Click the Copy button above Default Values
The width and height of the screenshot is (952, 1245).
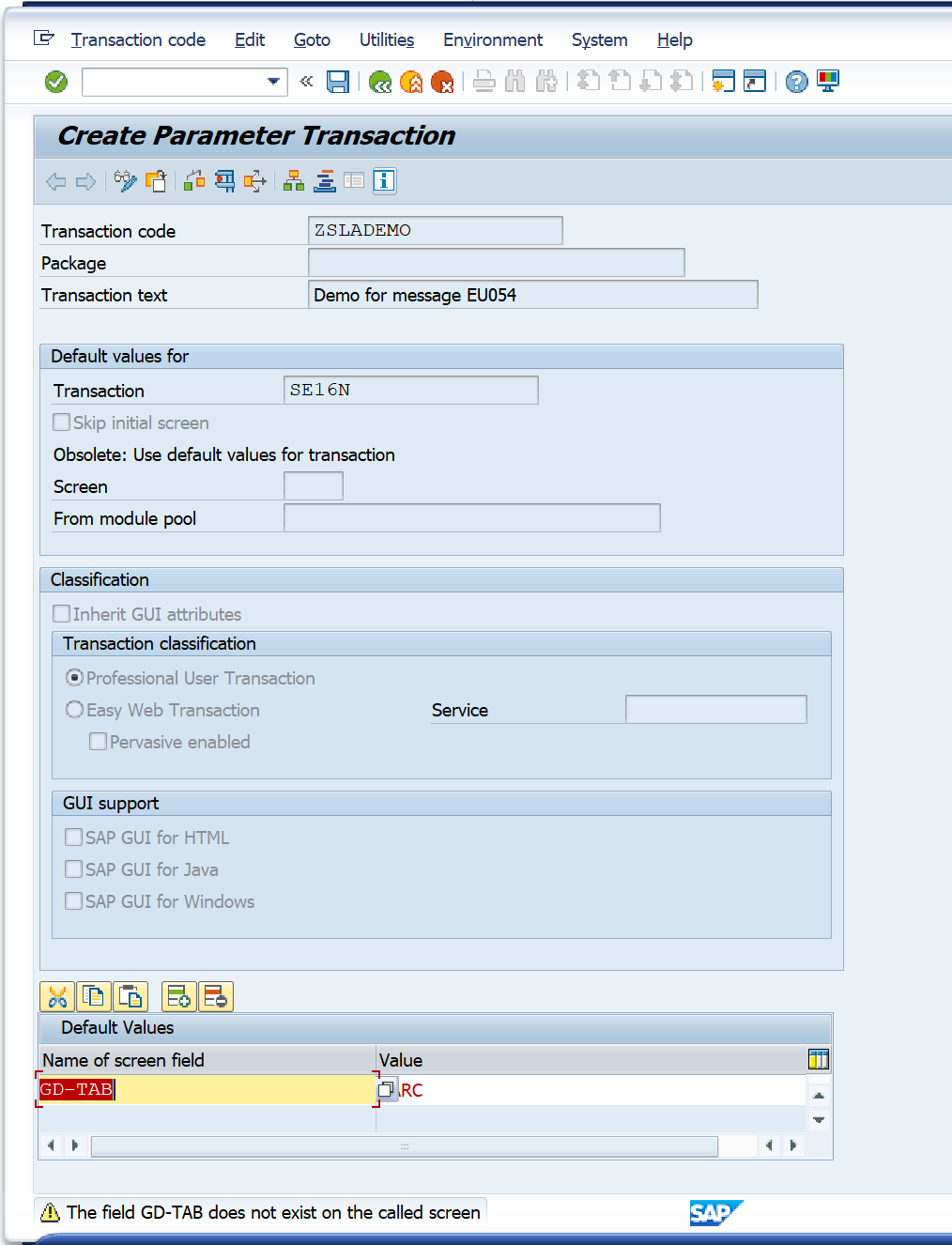click(x=94, y=996)
